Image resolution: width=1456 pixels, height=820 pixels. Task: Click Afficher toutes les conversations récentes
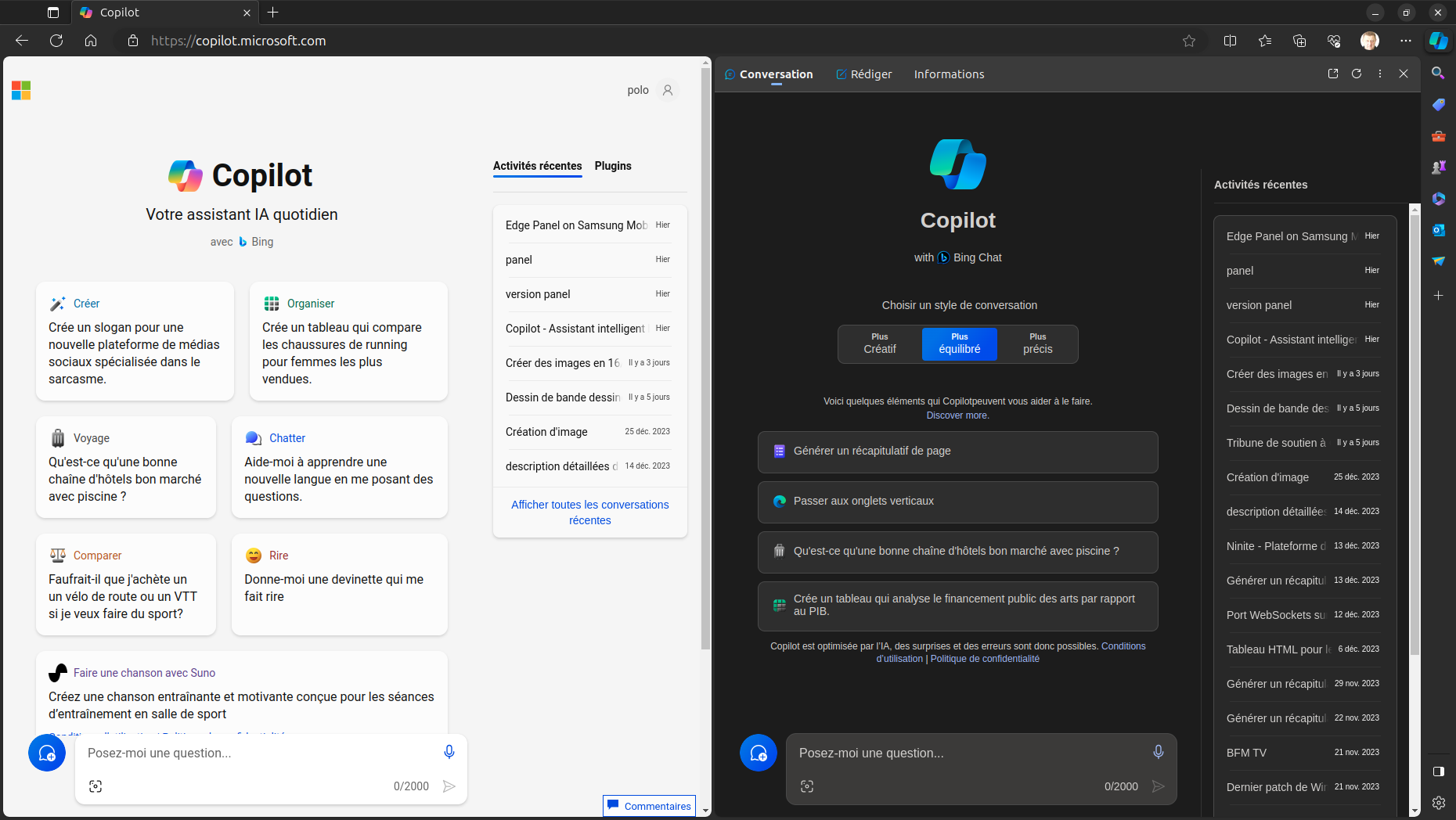590,512
